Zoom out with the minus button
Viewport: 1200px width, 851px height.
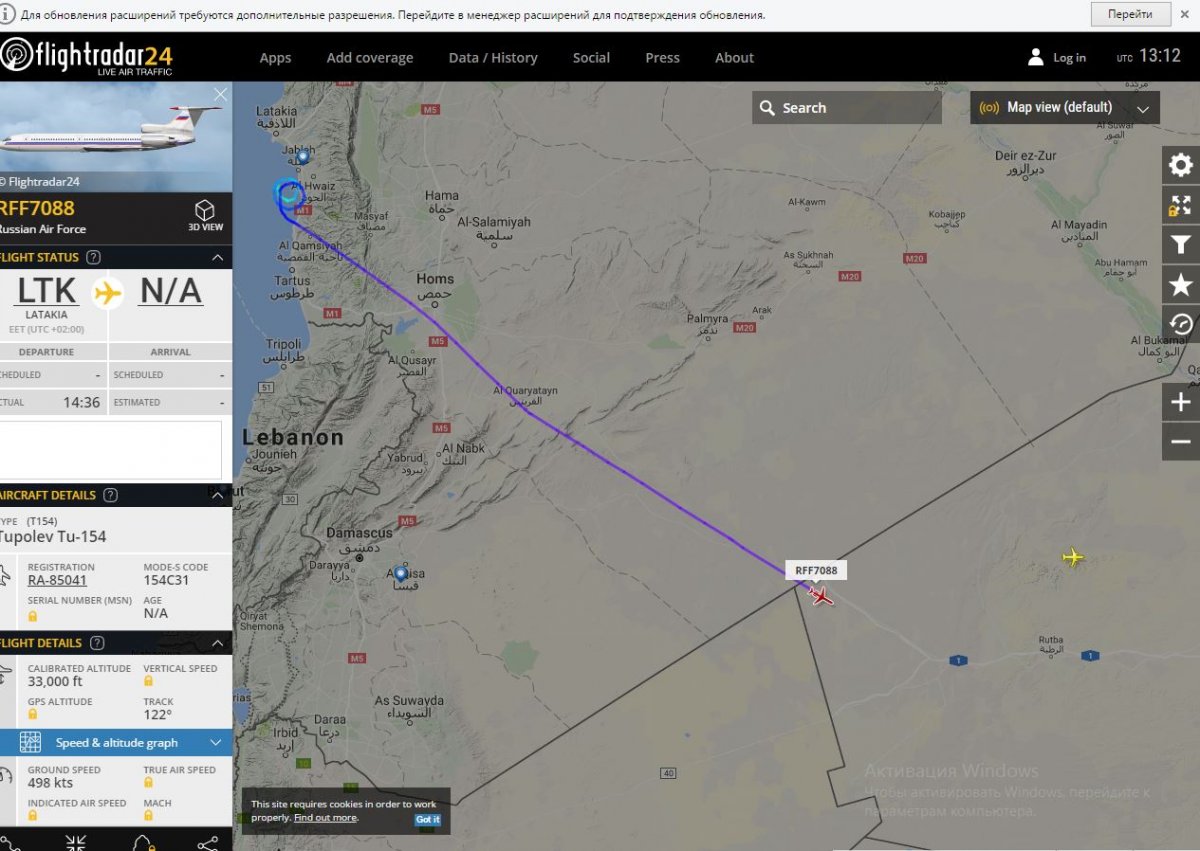pyautogui.click(x=1181, y=441)
